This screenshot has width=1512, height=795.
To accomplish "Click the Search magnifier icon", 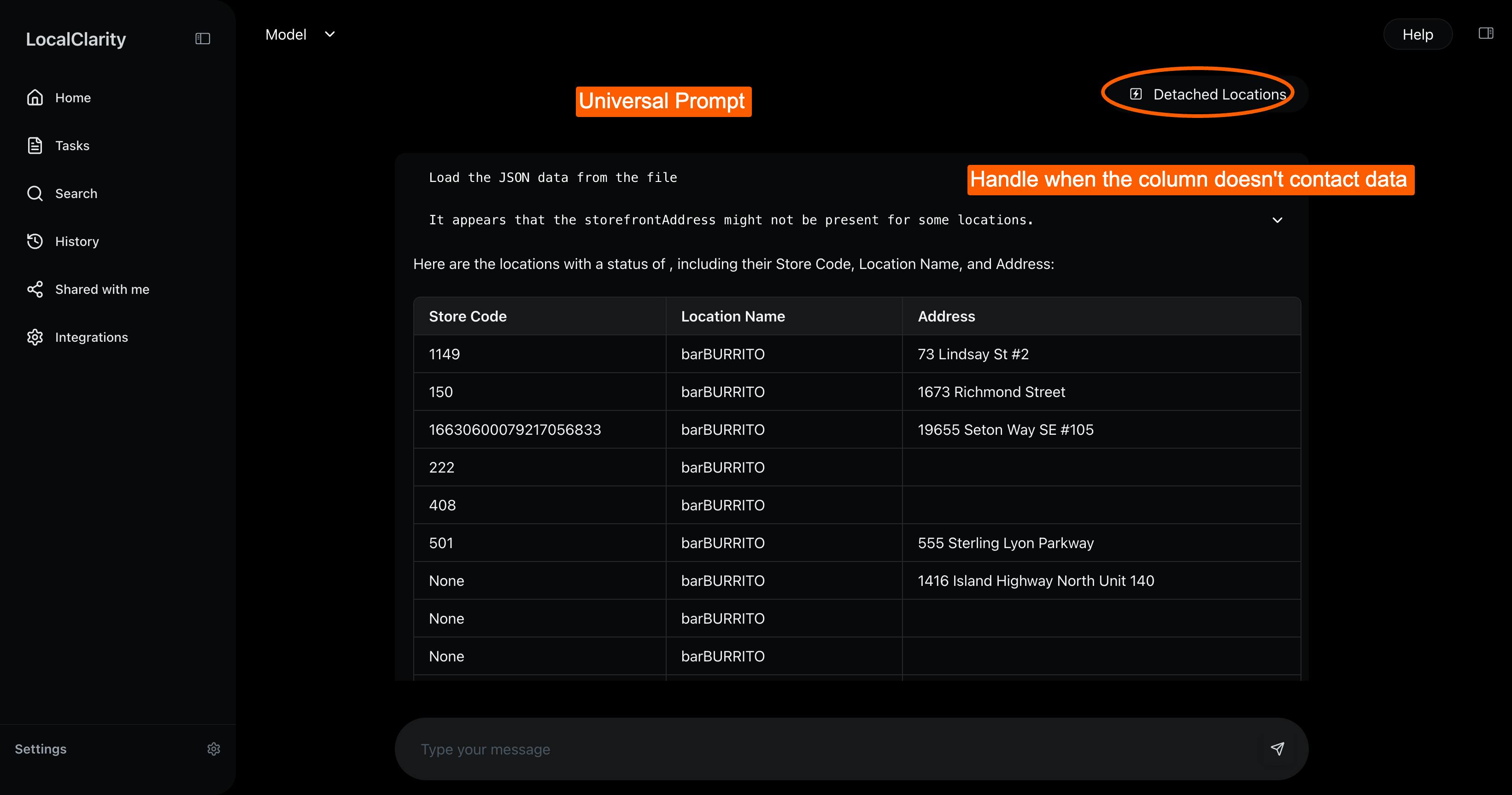I will [x=35, y=193].
